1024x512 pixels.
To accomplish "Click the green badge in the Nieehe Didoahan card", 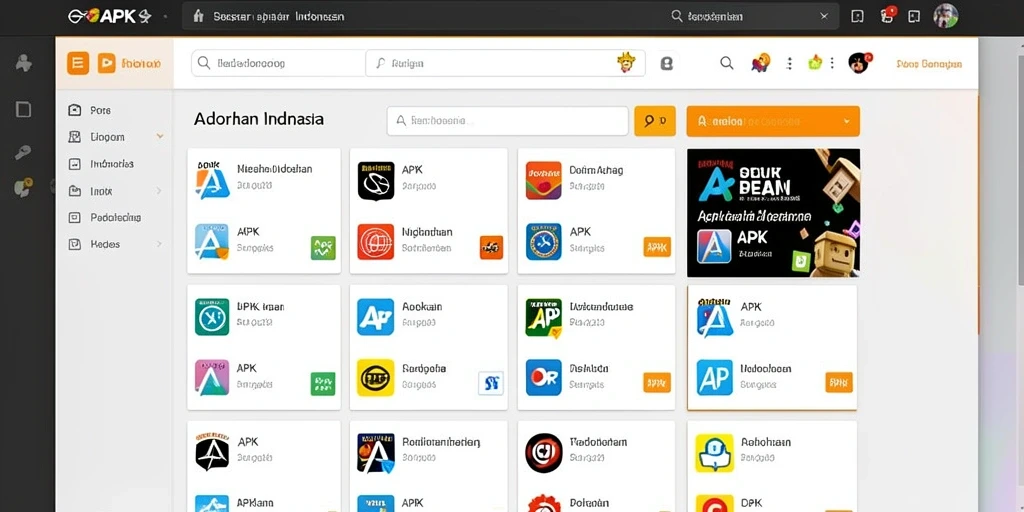I will coord(323,248).
